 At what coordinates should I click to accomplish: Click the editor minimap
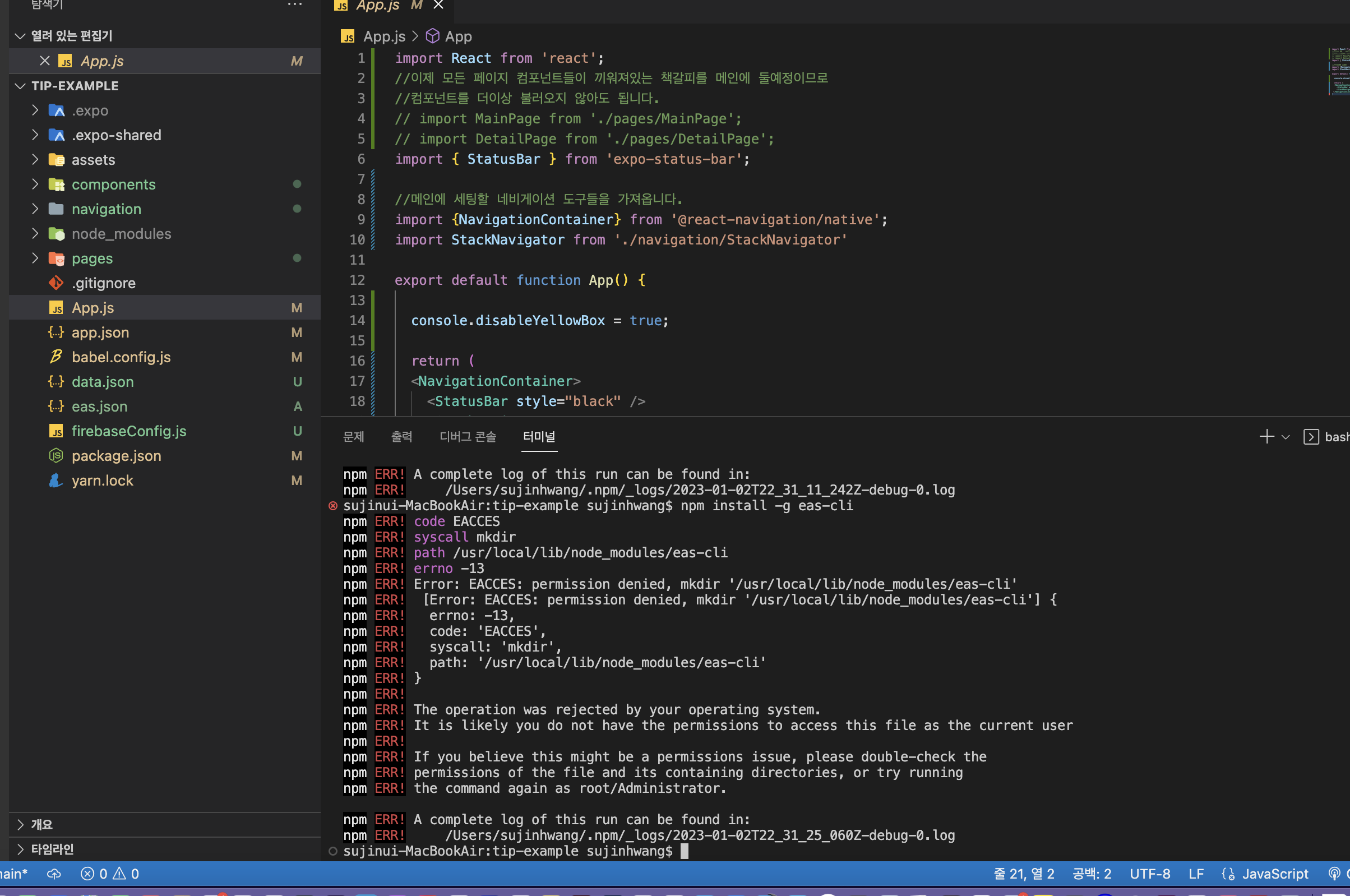pyautogui.click(x=1339, y=71)
